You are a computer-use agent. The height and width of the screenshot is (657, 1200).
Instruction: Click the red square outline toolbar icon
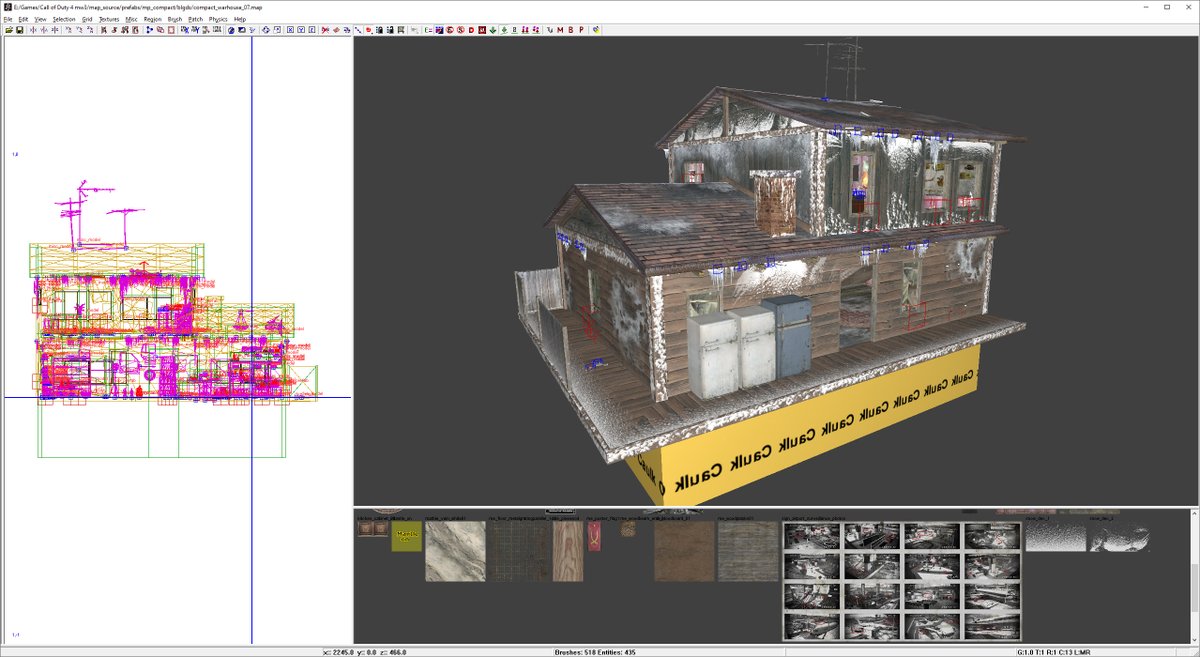tap(171, 30)
